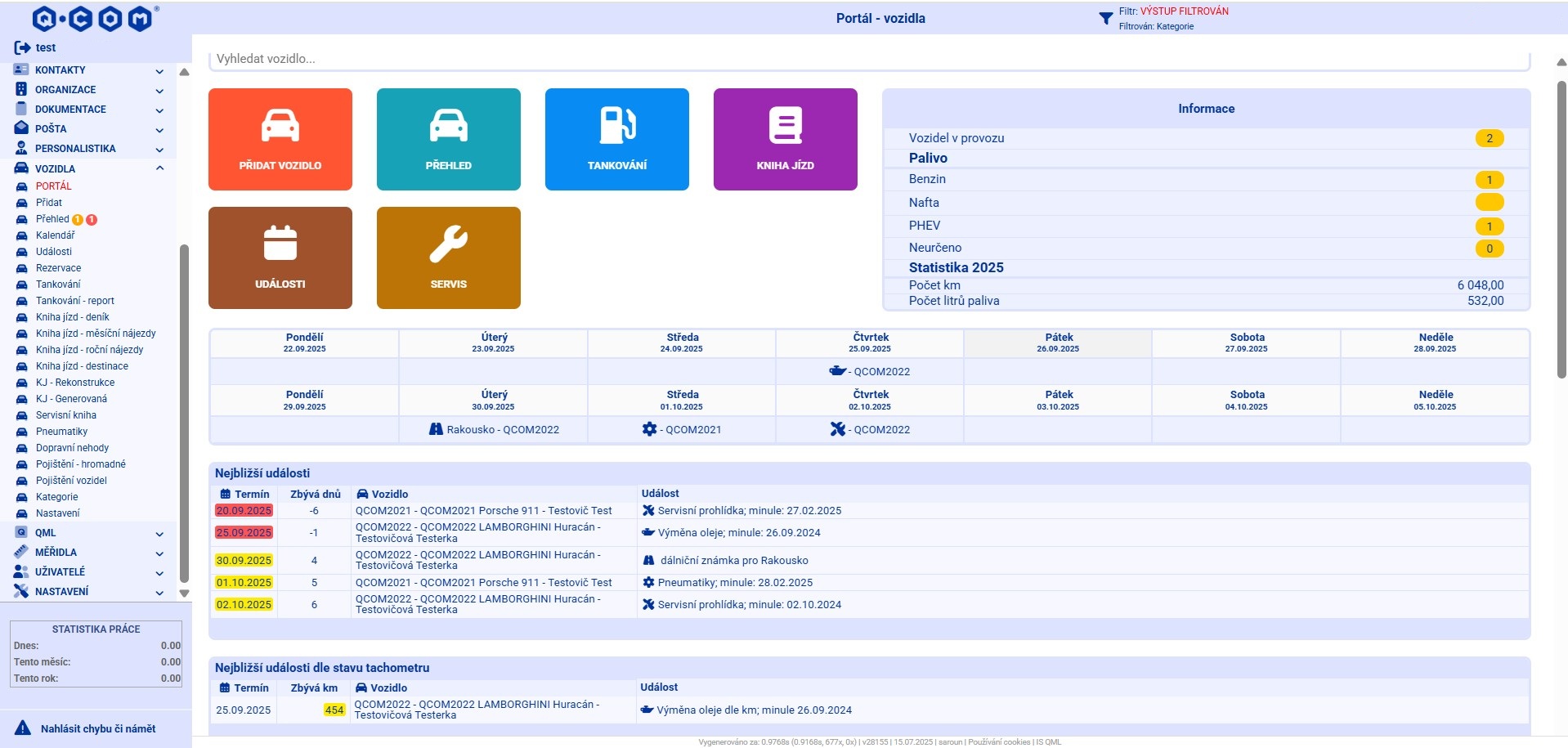Open the Události calendar tile
Viewport: 1568px width, 748px height.
click(280, 258)
